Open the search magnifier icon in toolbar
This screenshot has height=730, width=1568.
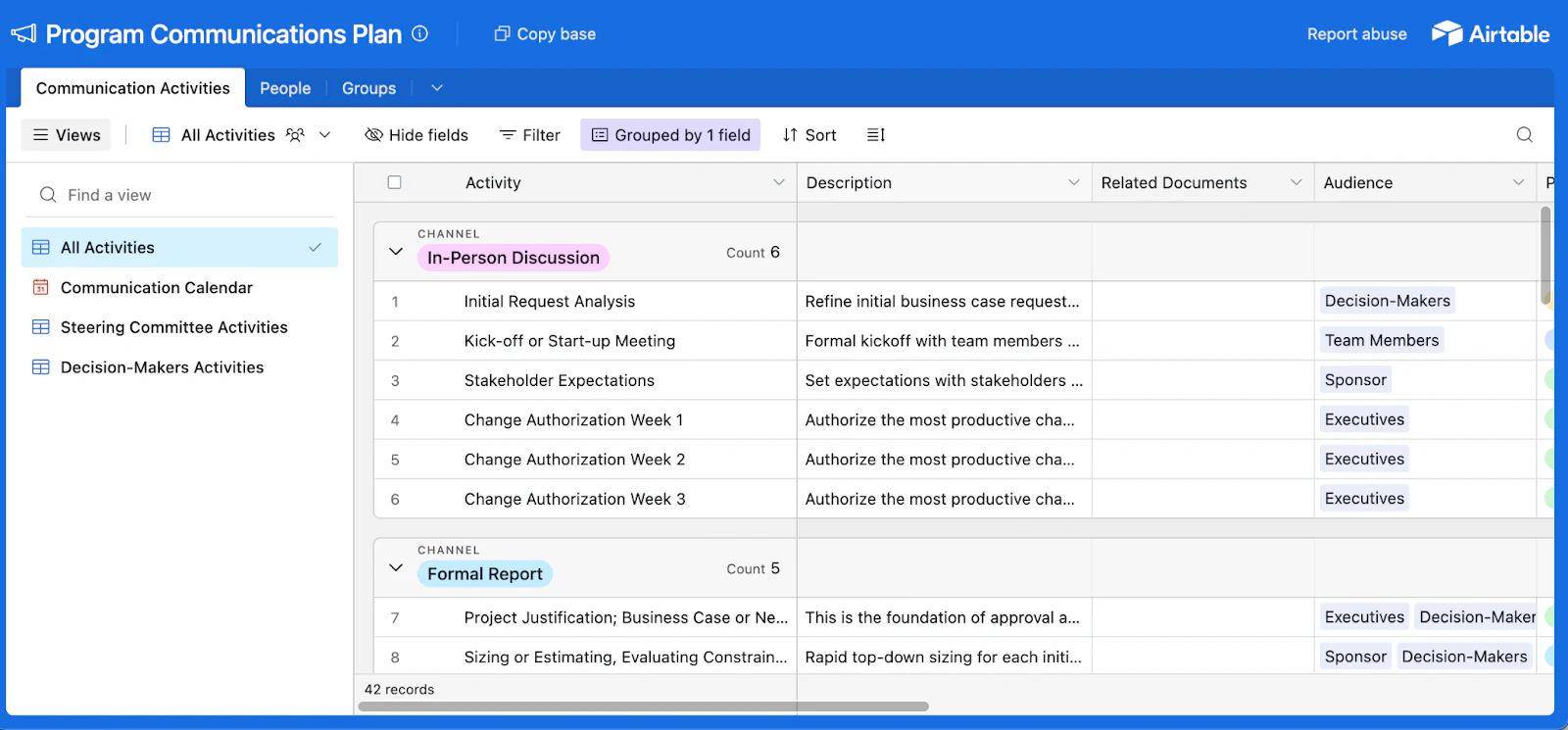pyautogui.click(x=1524, y=135)
